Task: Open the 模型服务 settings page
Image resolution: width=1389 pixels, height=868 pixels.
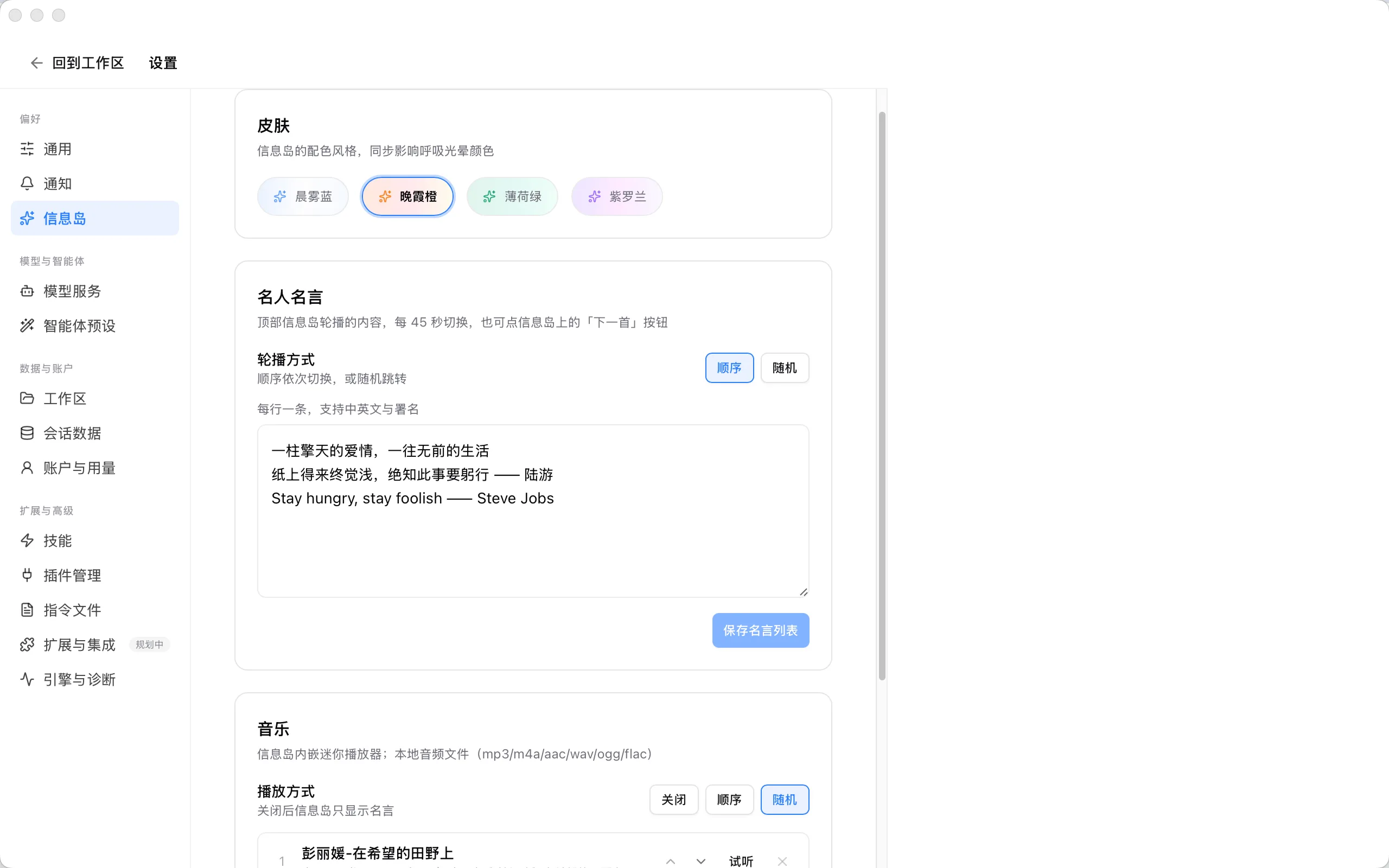Action: [95, 291]
